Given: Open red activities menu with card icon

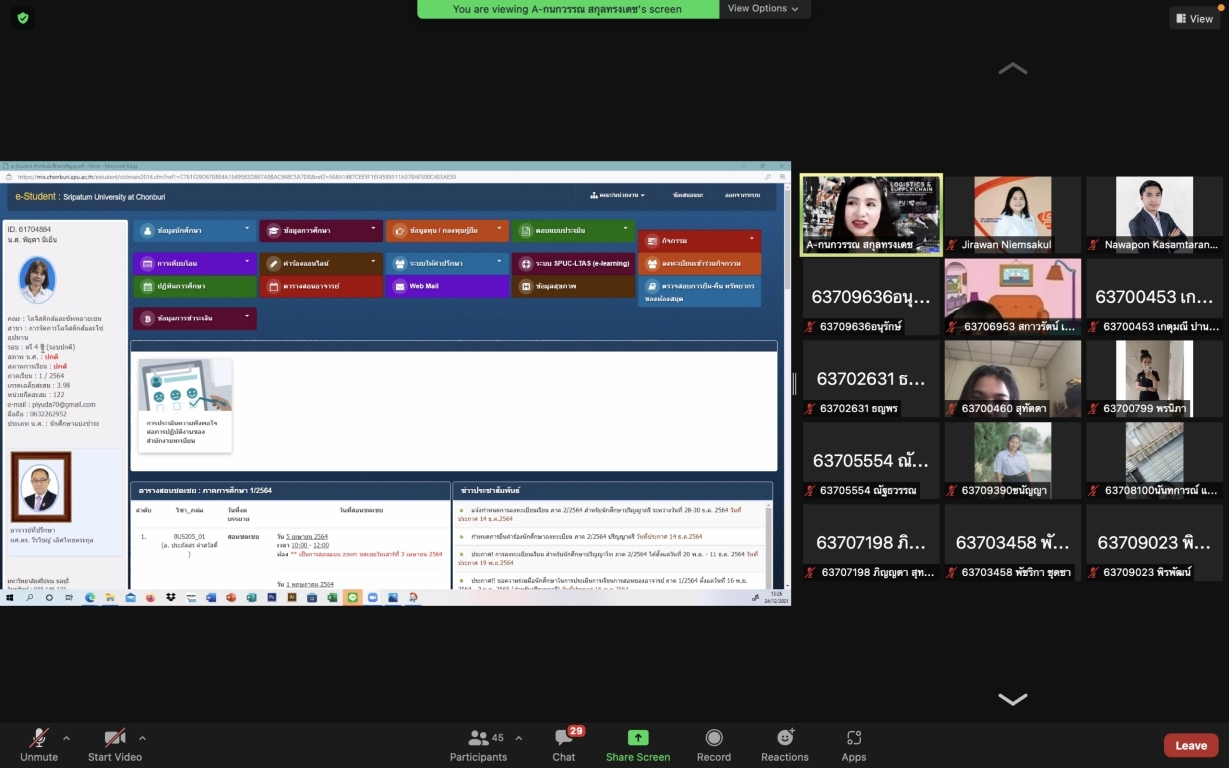Looking at the screenshot, I should tap(700, 241).
